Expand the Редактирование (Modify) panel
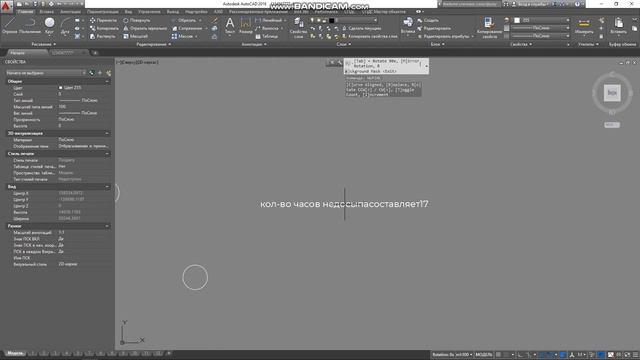Viewport: 640px width, 360px height. coord(153,44)
